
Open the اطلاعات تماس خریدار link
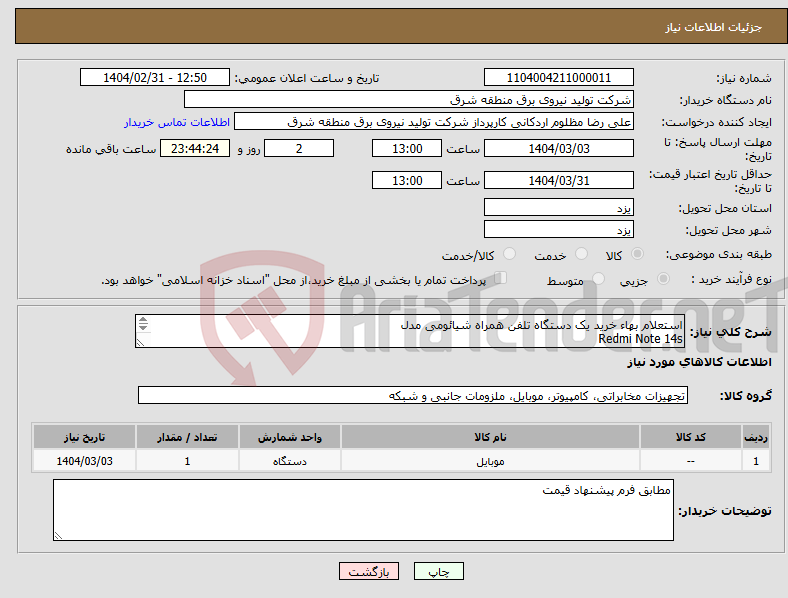[177, 122]
